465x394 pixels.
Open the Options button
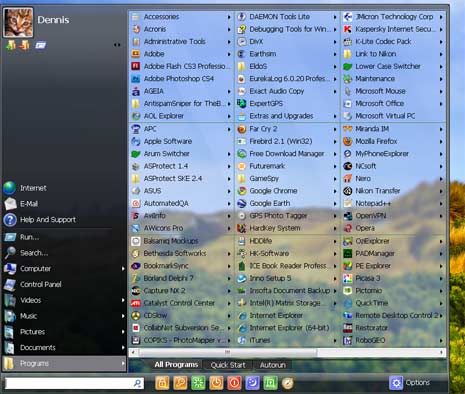(x=410, y=383)
